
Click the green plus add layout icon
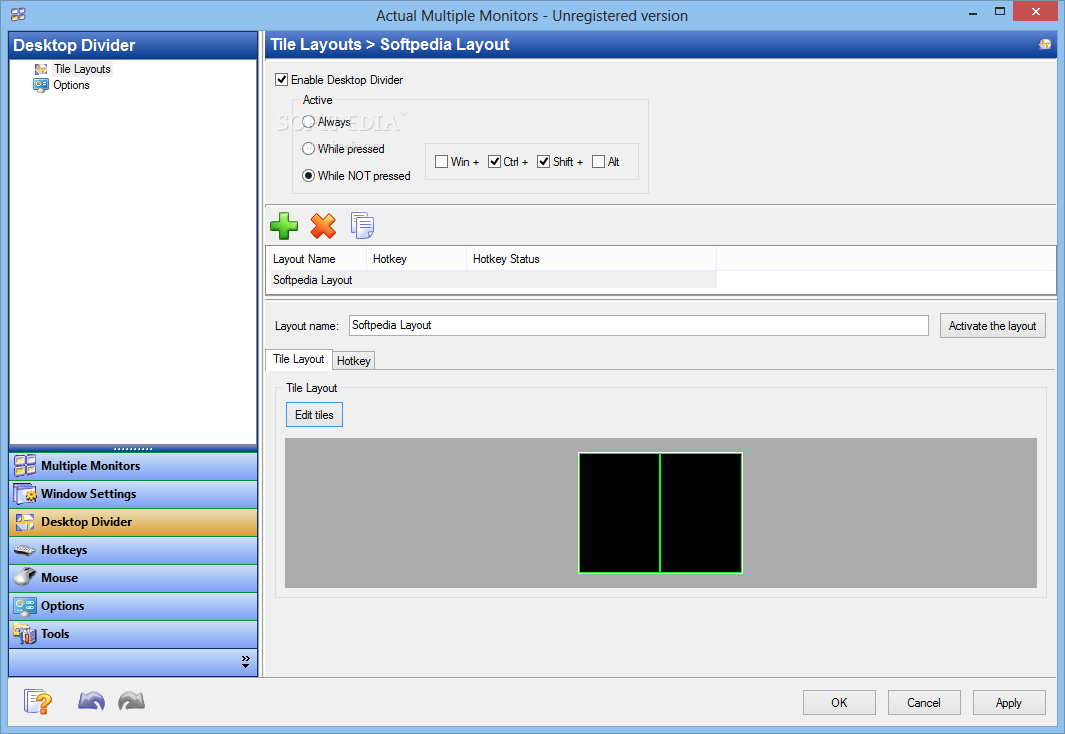(x=284, y=226)
